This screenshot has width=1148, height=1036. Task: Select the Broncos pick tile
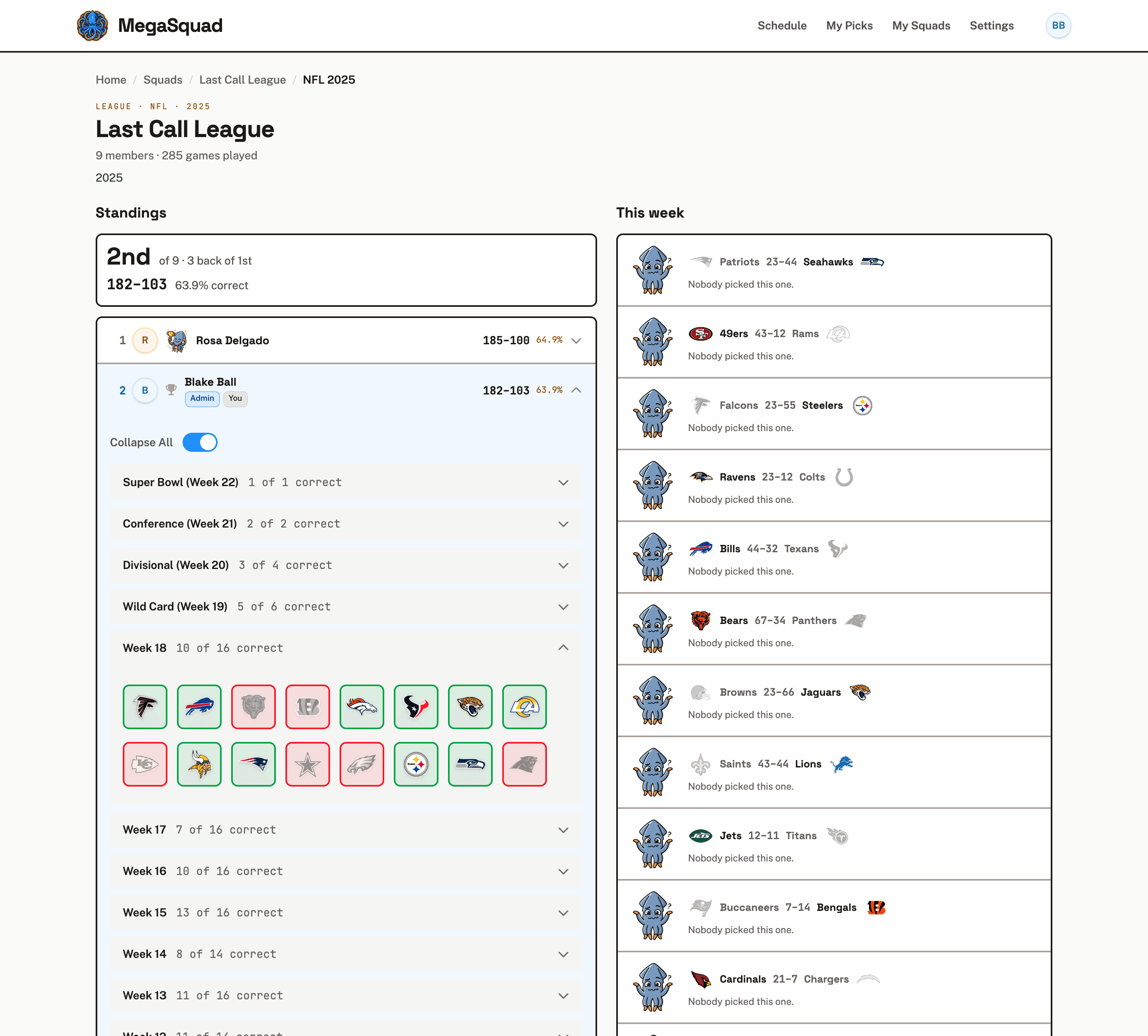tap(362, 706)
